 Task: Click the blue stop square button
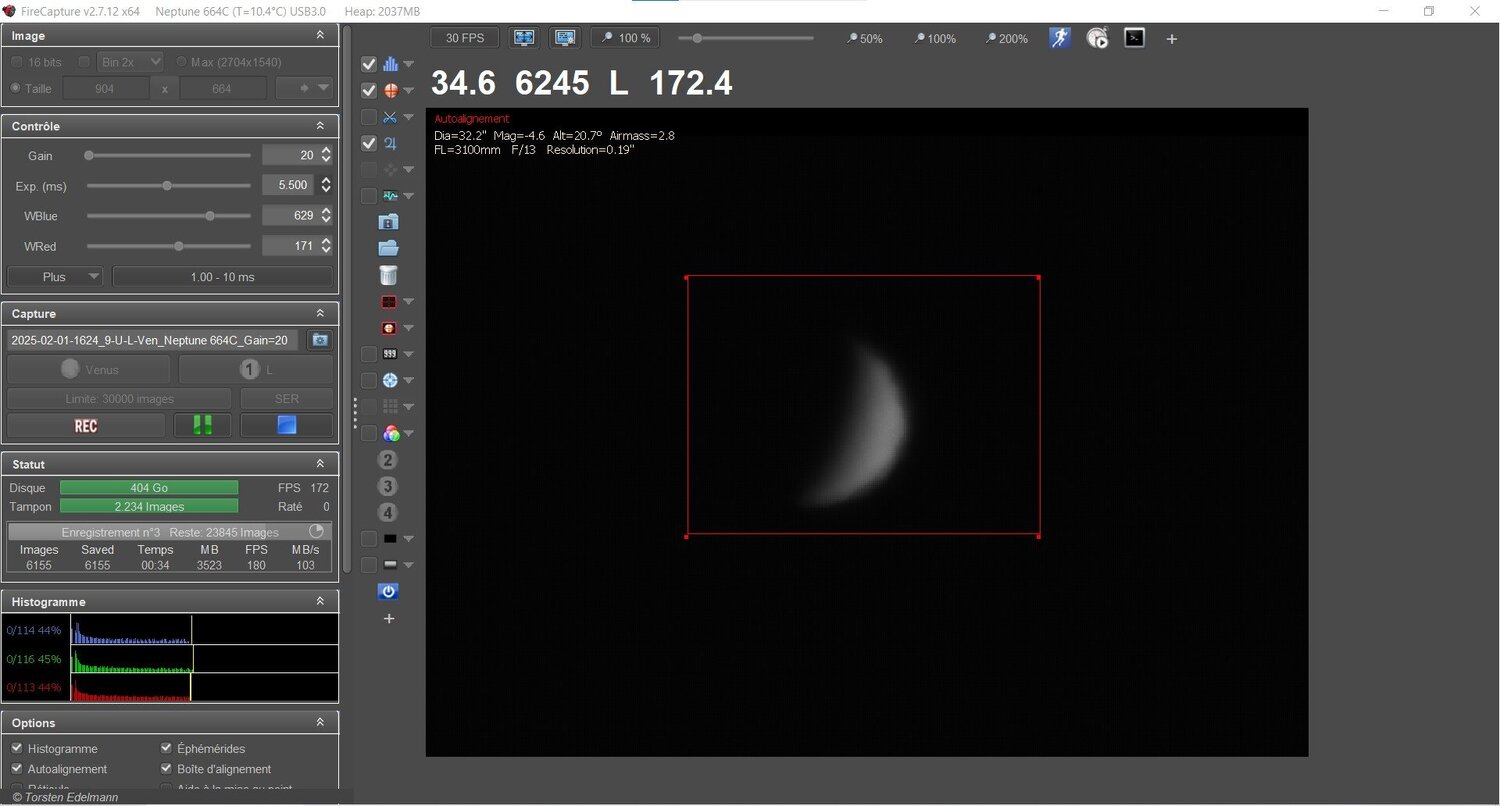coord(287,426)
